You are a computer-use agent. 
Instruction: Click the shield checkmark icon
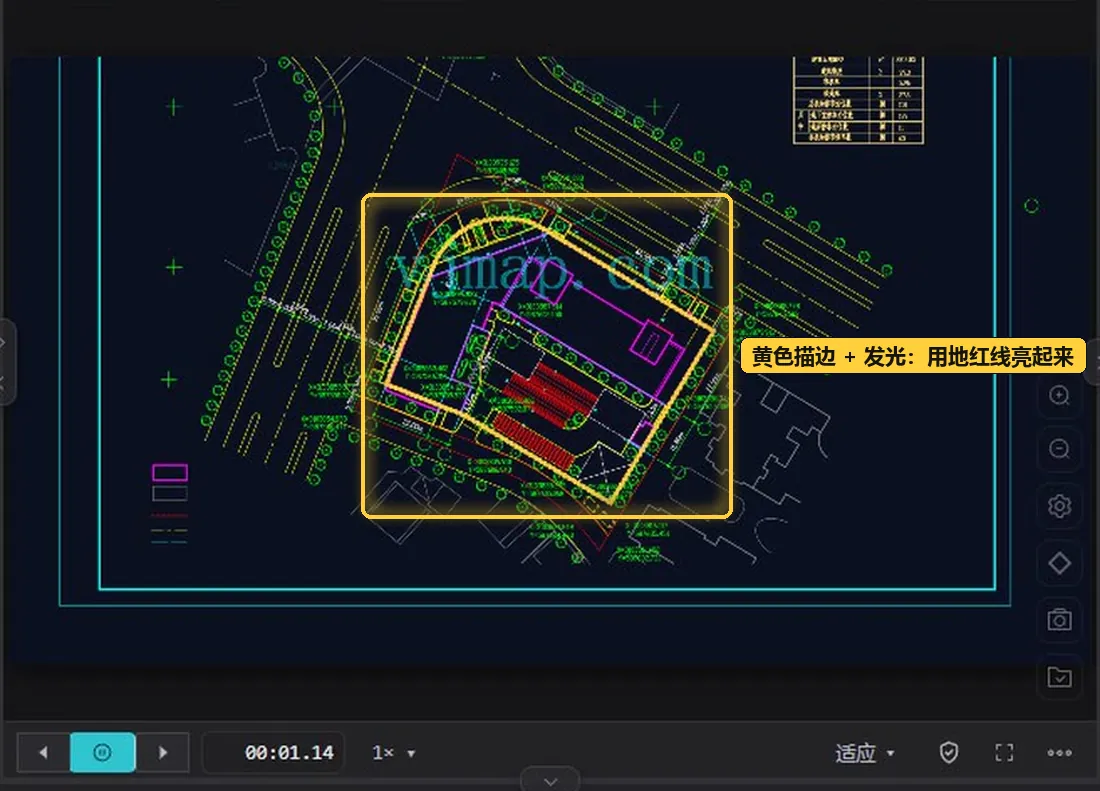948,752
